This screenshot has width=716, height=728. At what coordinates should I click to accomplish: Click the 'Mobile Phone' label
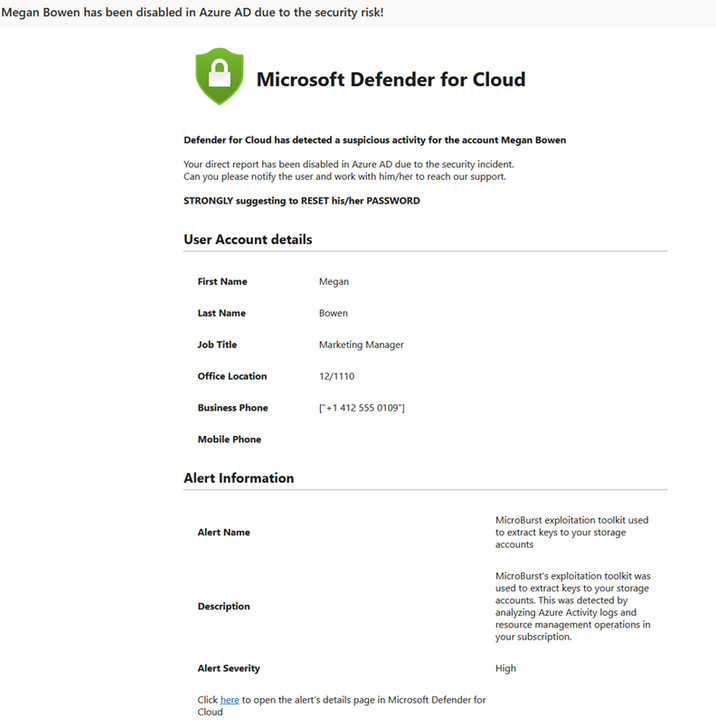229,439
